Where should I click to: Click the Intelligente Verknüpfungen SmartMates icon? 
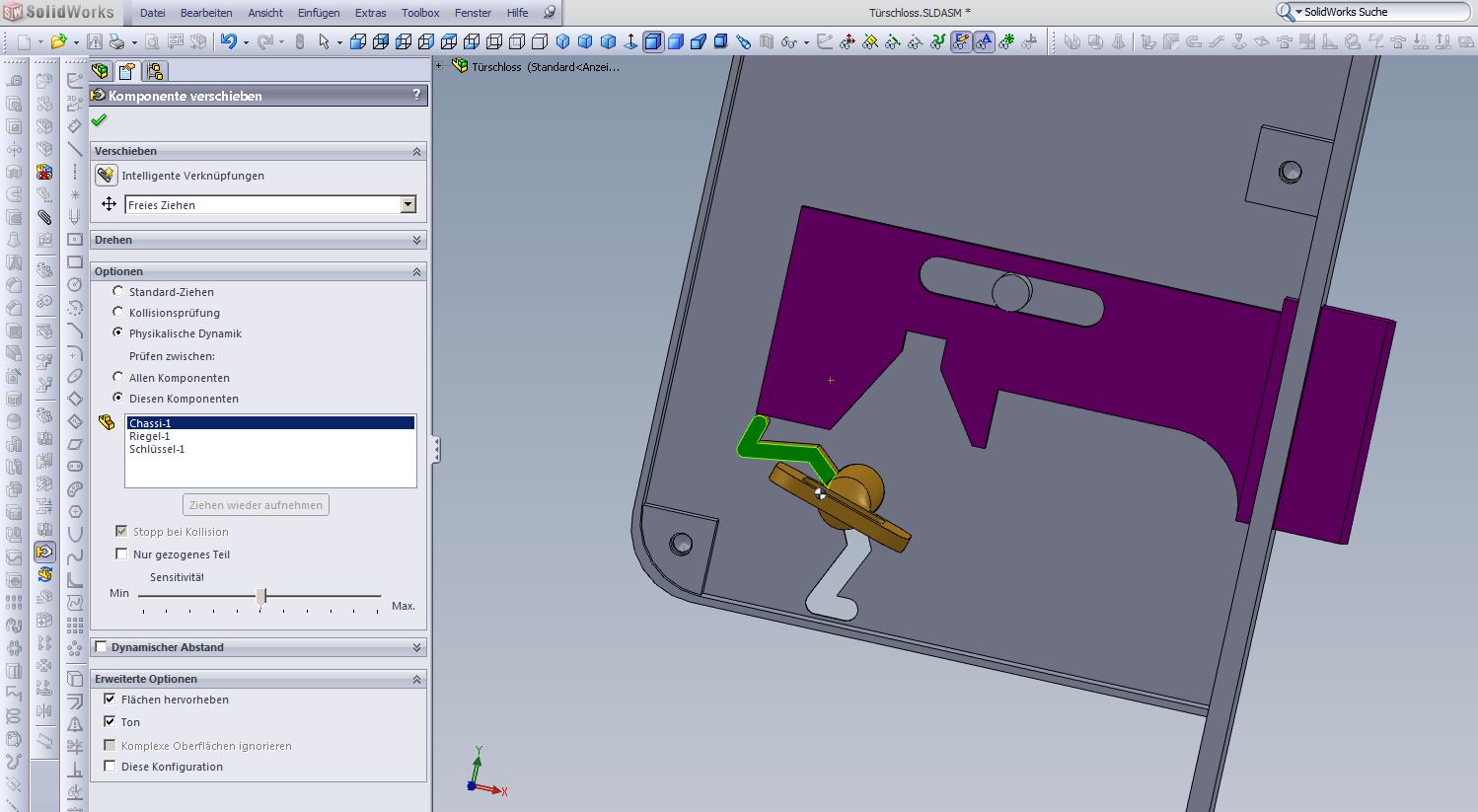[x=107, y=176]
